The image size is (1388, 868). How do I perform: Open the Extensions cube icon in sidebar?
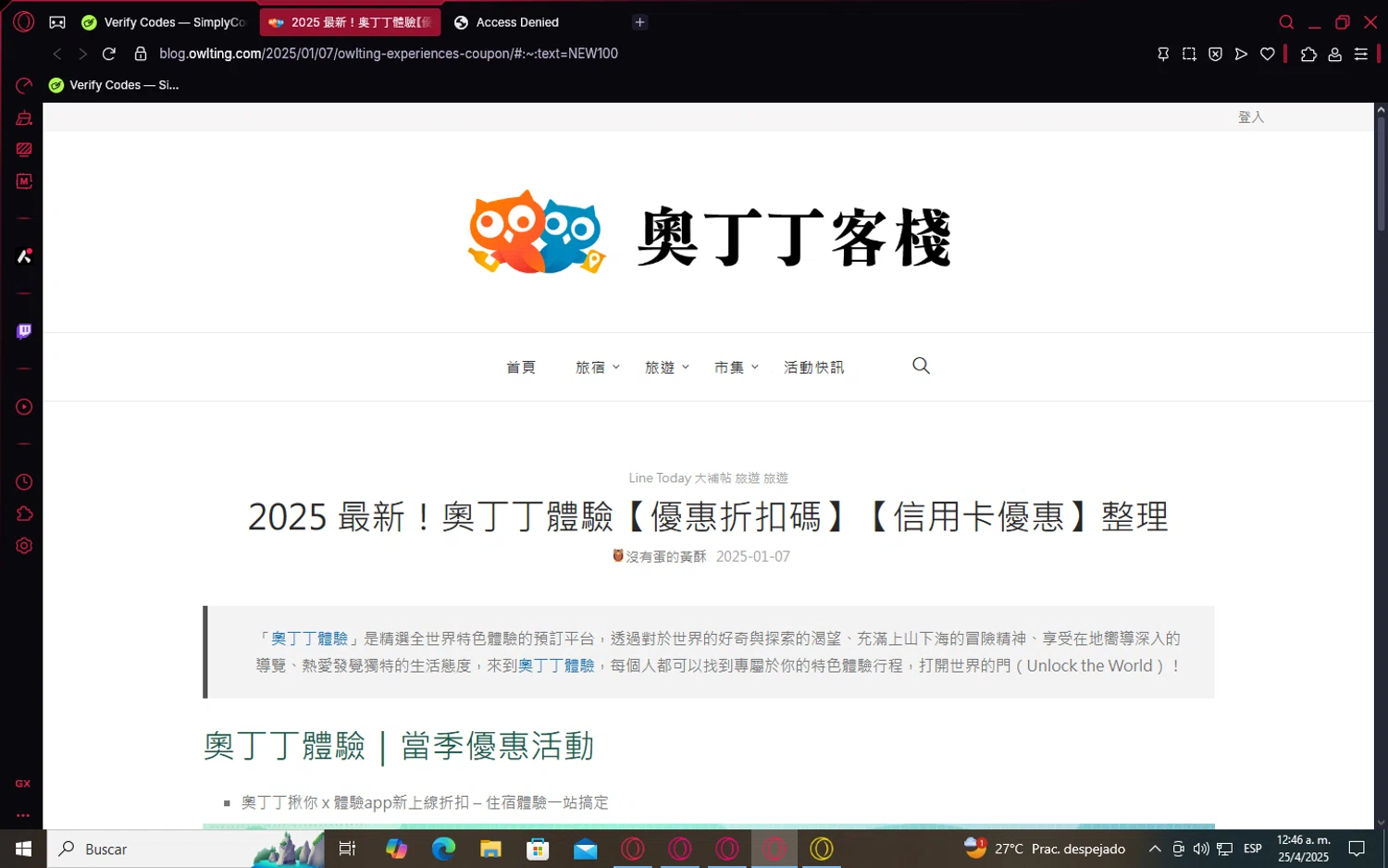point(24,514)
